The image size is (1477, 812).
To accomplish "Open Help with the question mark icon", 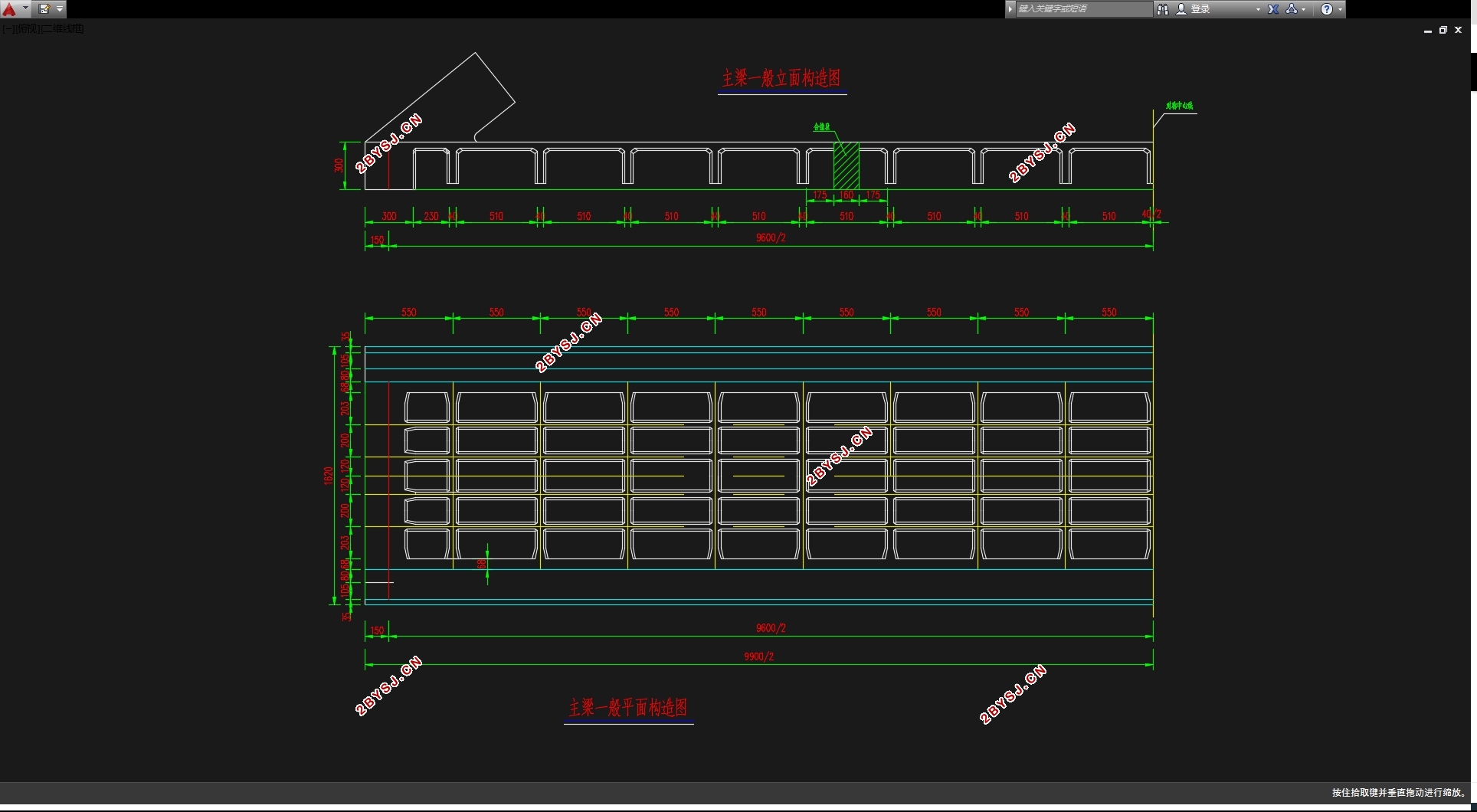I will (x=1327, y=9).
